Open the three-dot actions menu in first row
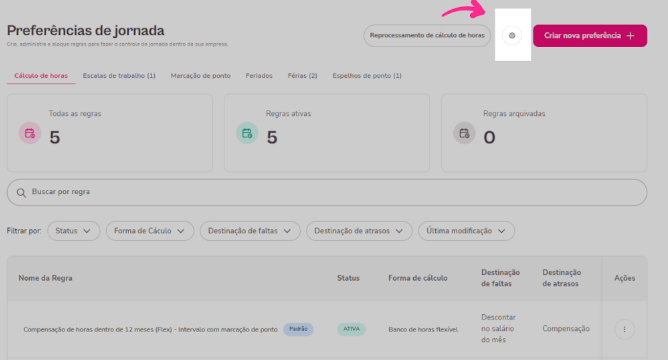668x360 pixels. [625, 329]
